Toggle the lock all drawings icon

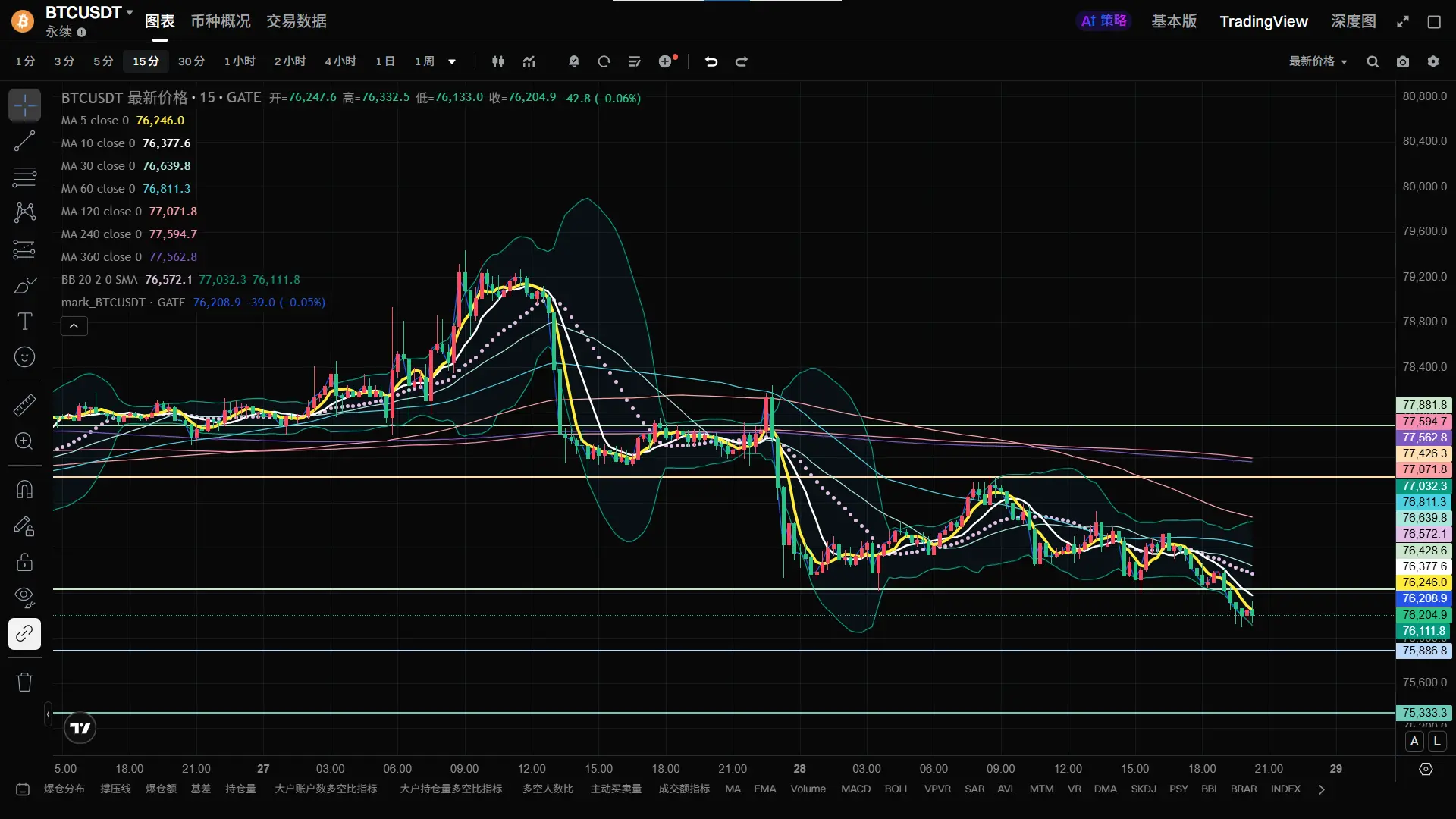tap(24, 562)
